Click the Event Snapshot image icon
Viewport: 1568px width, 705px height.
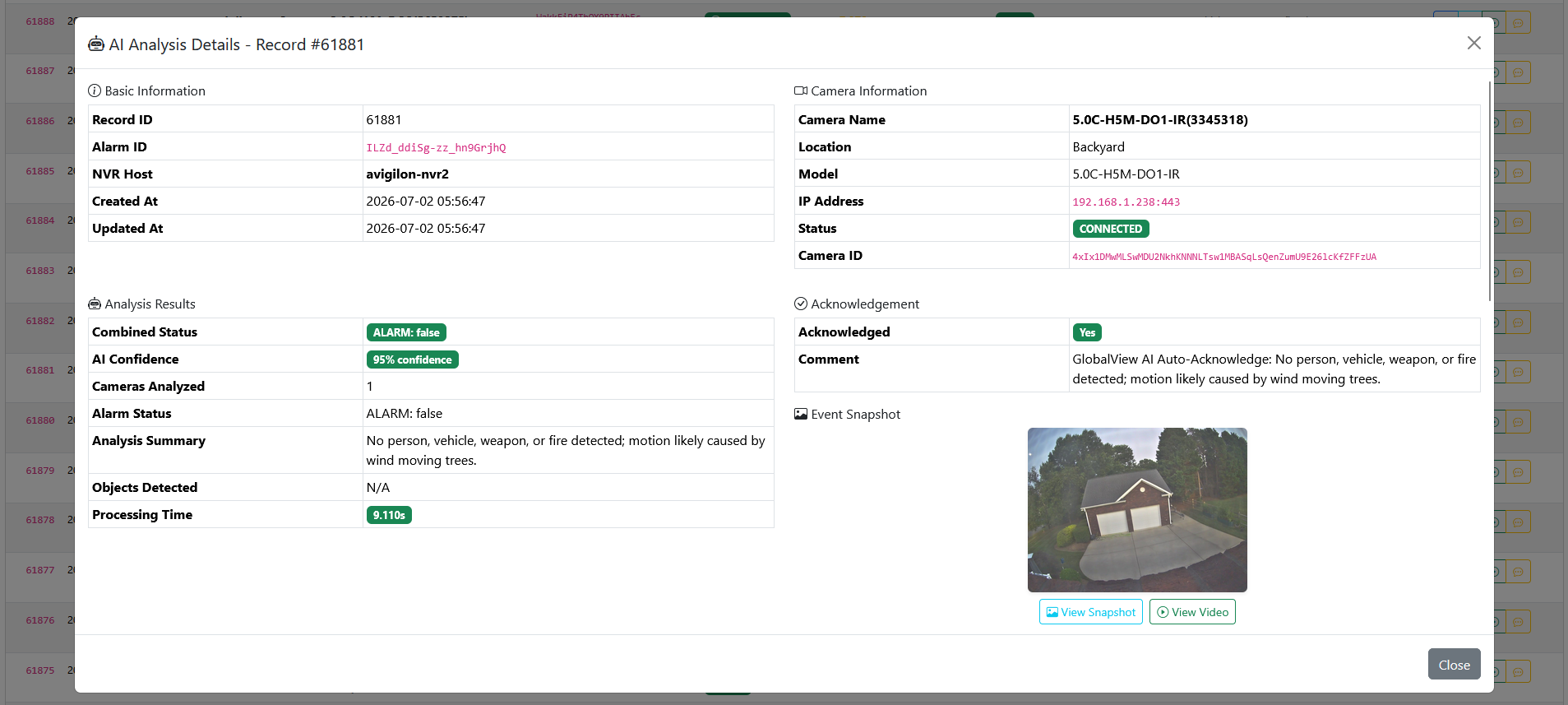(801, 414)
